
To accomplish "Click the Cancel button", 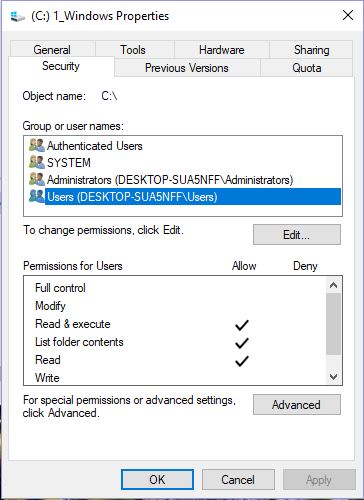I will (x=238, y=480).
